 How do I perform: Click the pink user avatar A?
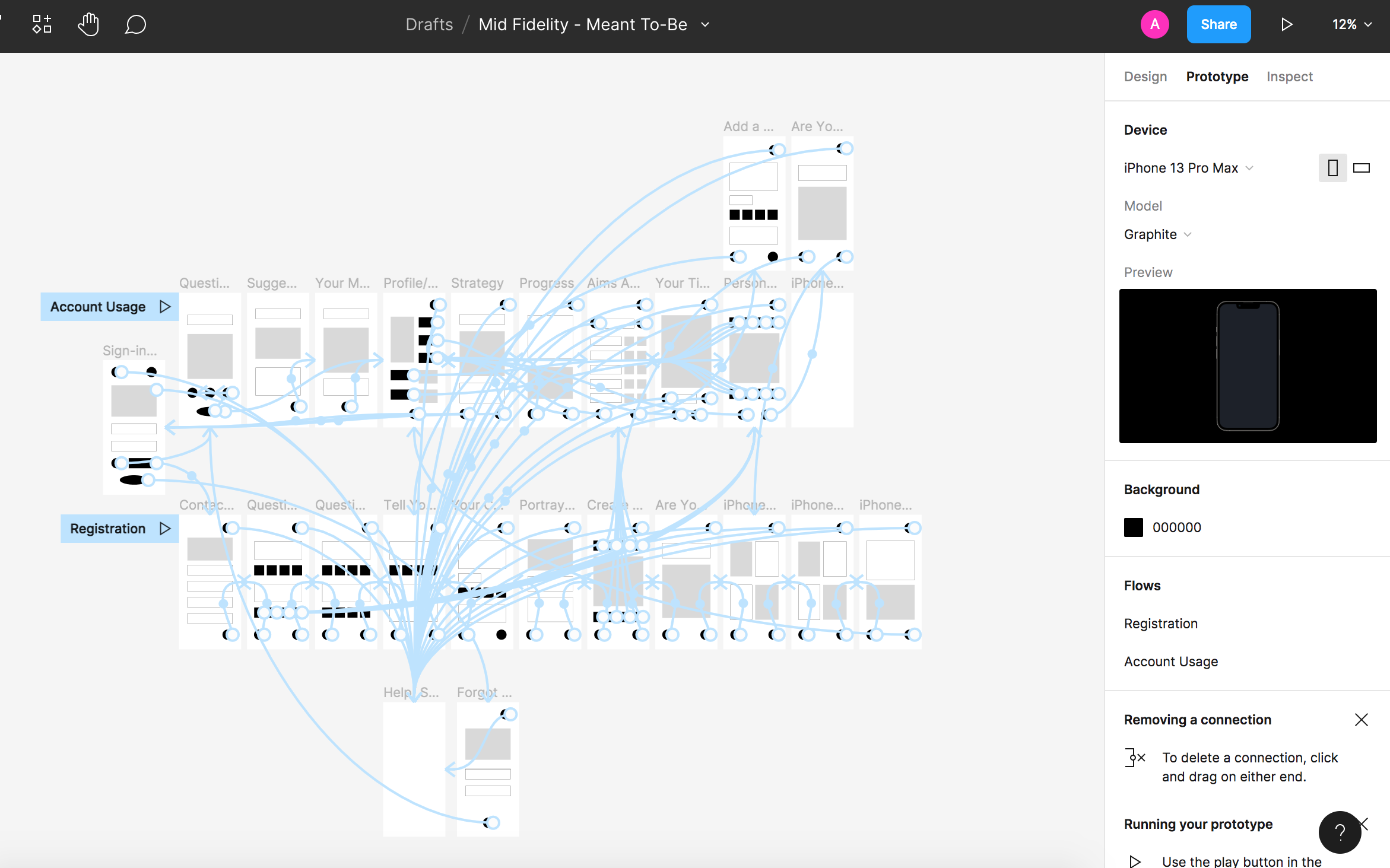tap(1154, 24)
